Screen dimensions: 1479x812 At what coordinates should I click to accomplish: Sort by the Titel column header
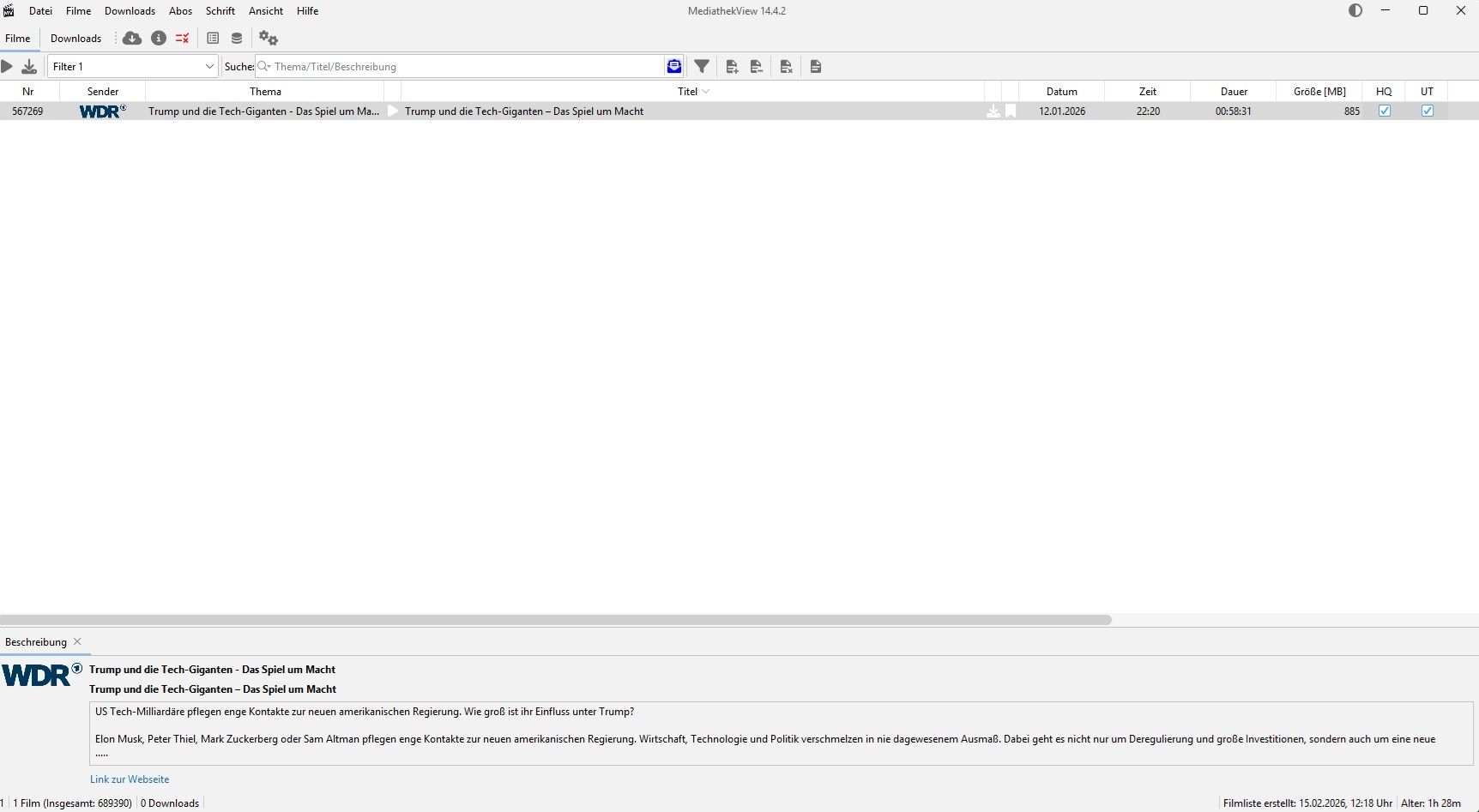687,91
